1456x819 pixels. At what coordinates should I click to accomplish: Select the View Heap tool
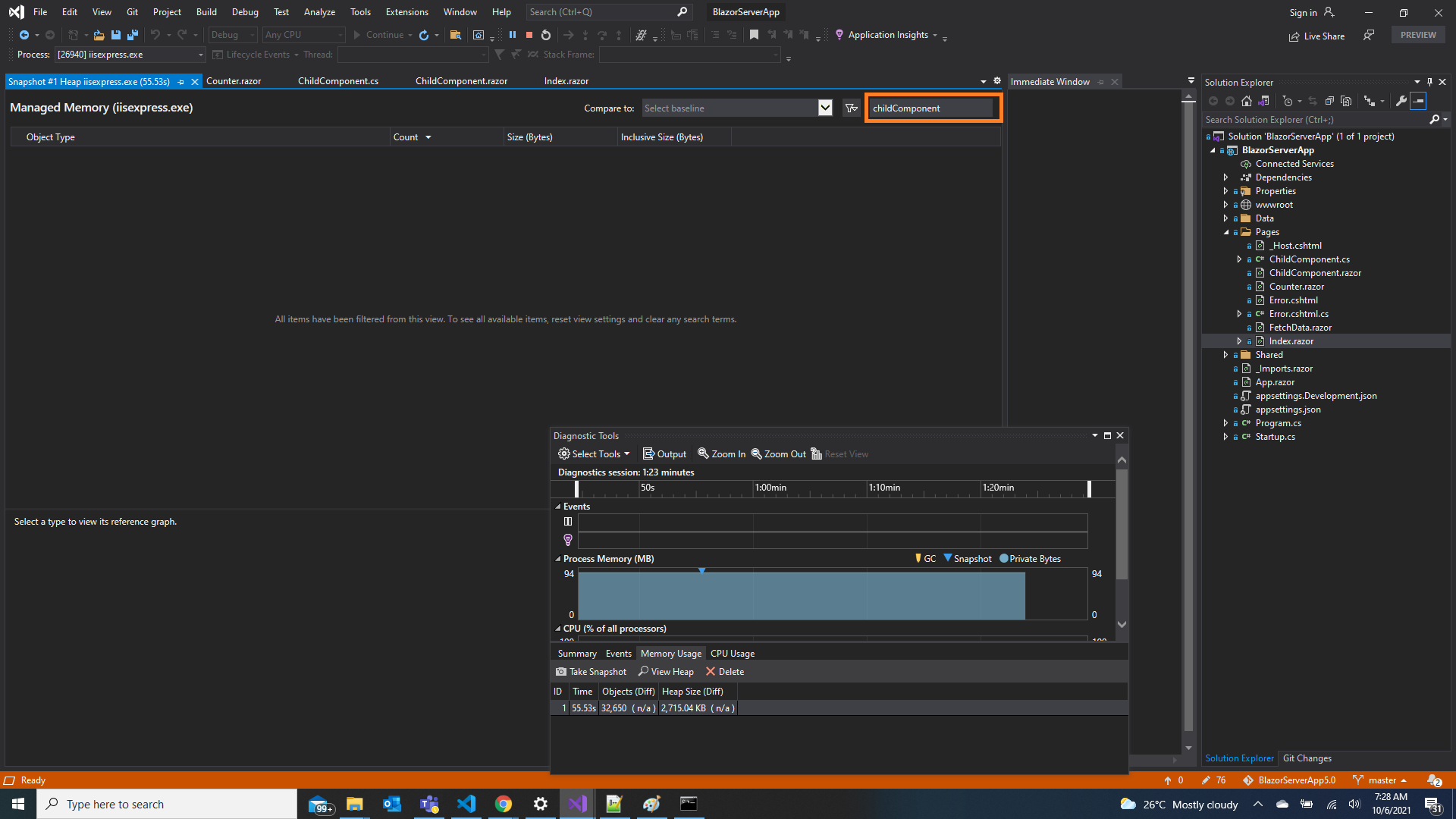point(666,671)
